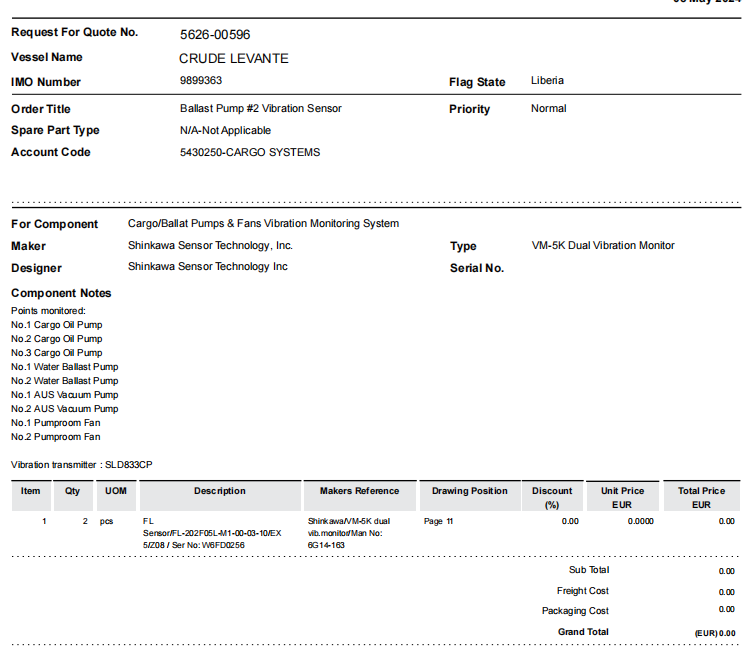Select the Type value VM-5K Dual Vibration Monitor
This screenshot has width=744, height=657.
coord(603,245)
